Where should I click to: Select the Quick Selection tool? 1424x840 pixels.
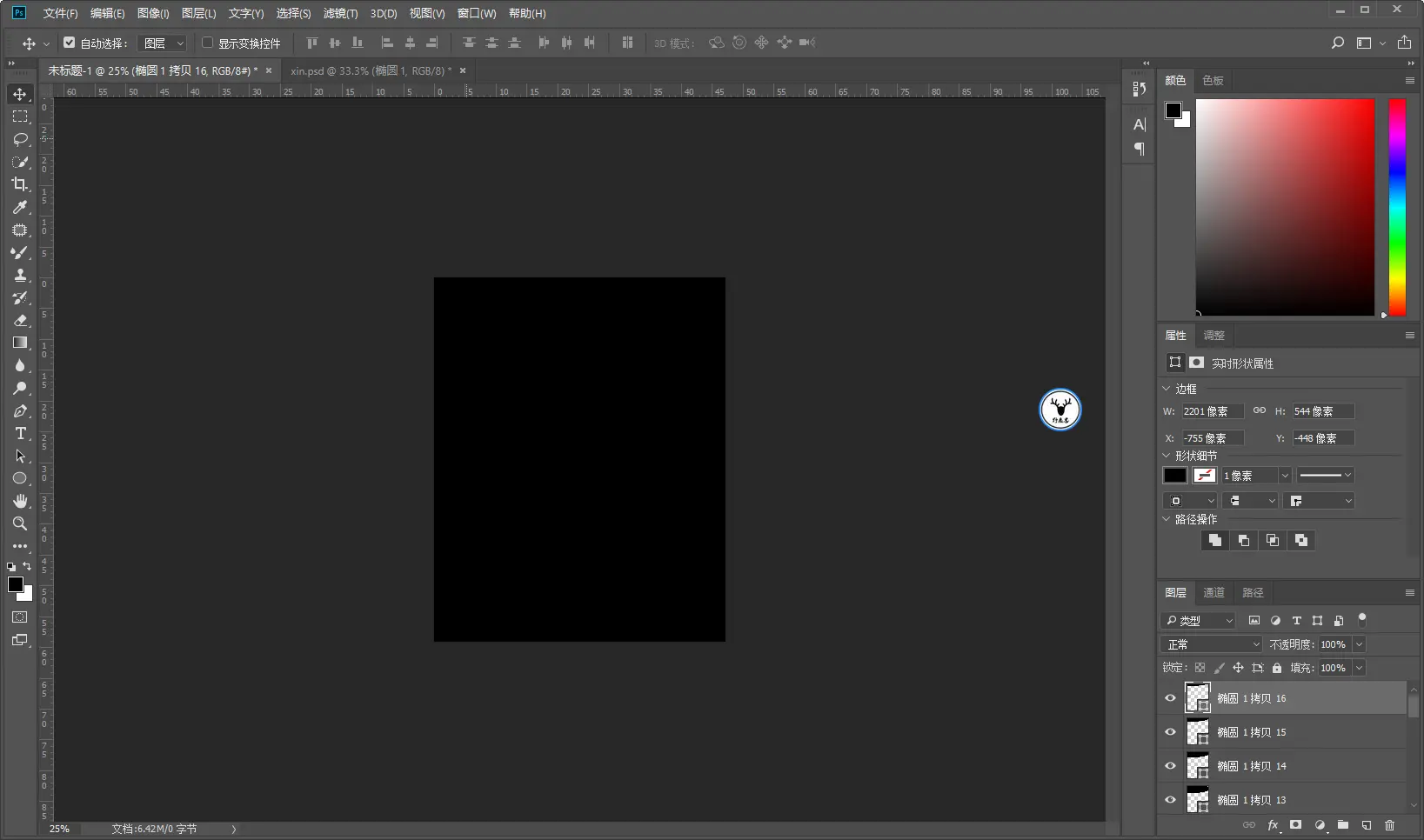pos(20,162)
